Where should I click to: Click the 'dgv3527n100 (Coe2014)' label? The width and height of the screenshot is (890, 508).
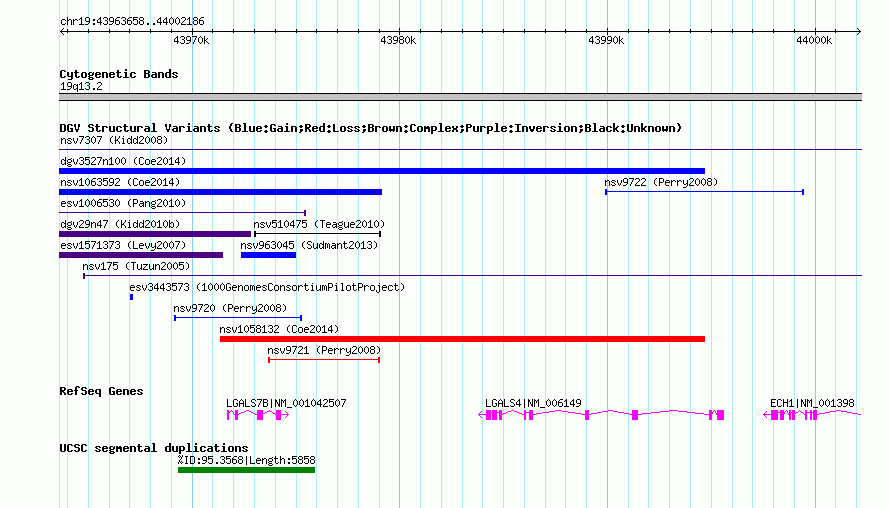pos(123,161)
